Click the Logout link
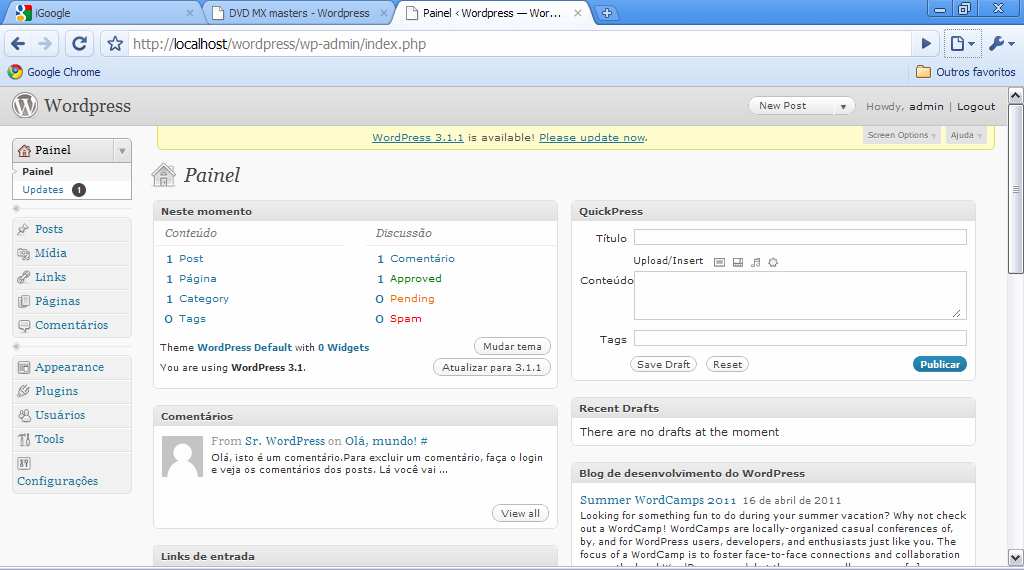The width and height of the screenshot is (1024, 570). point(976,106)
